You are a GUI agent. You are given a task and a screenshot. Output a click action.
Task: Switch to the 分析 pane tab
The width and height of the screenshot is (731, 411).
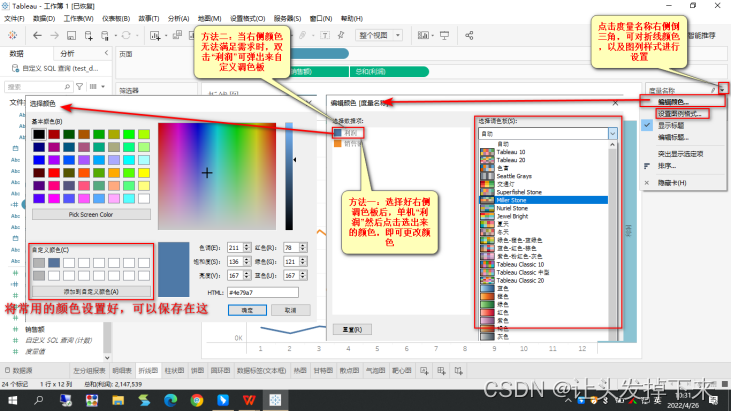(67, 54)
